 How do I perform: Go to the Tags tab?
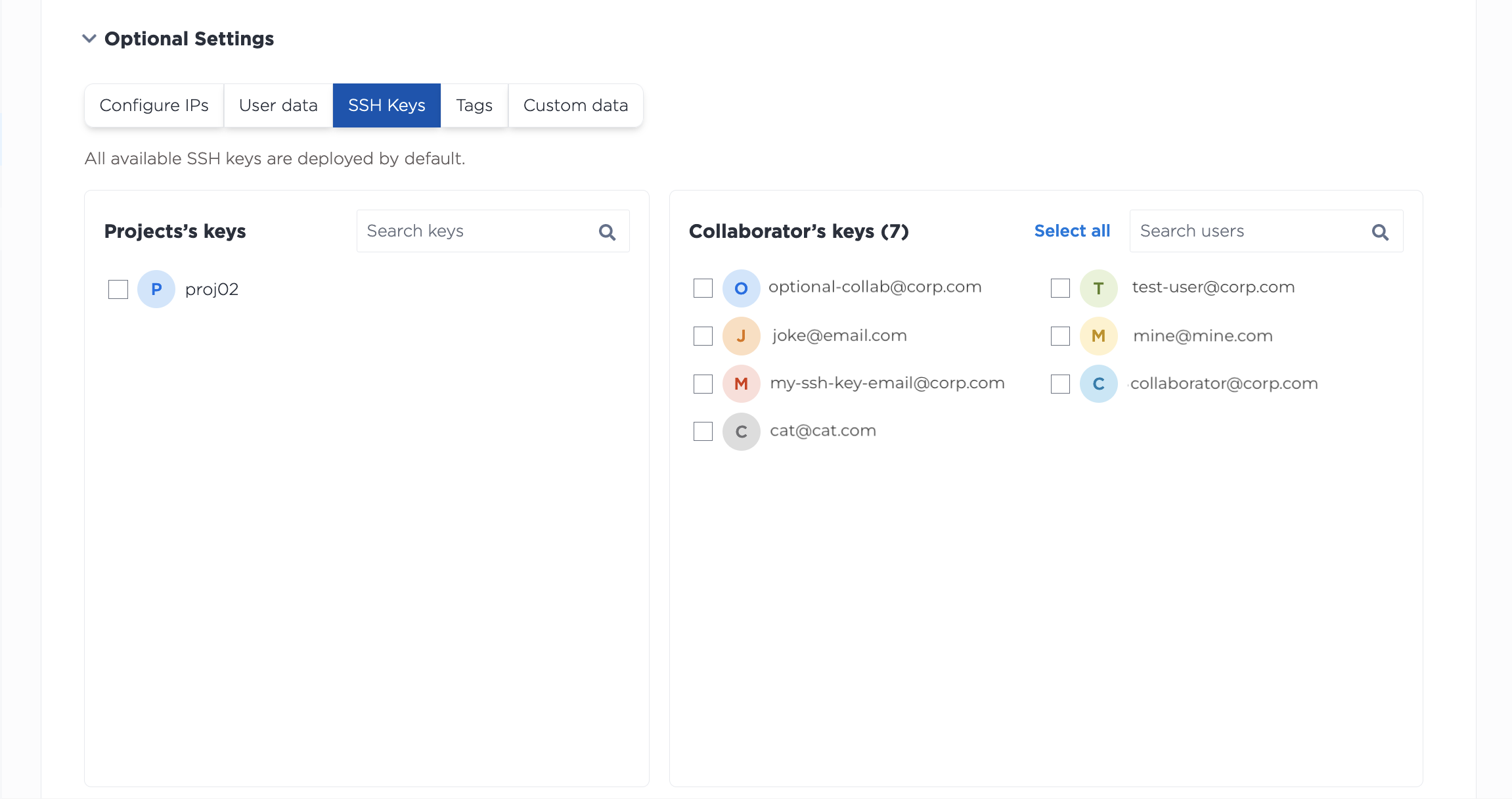tap(474, 105)
